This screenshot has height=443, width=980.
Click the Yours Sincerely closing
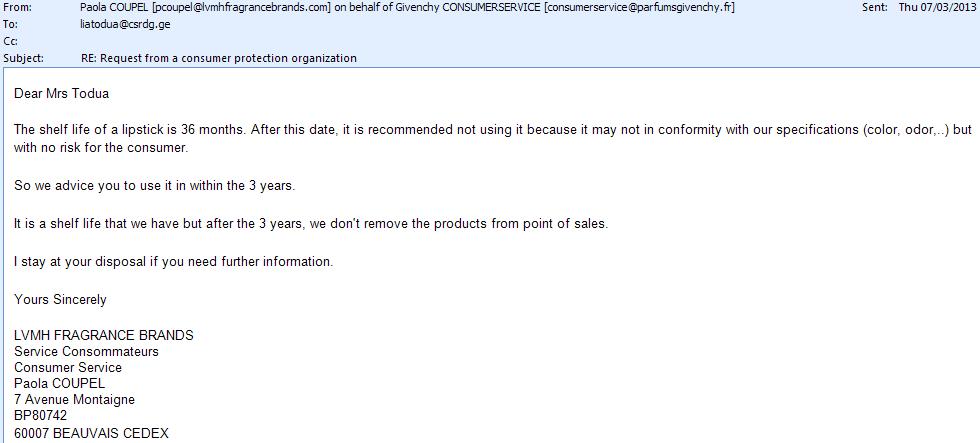(60, 299)
